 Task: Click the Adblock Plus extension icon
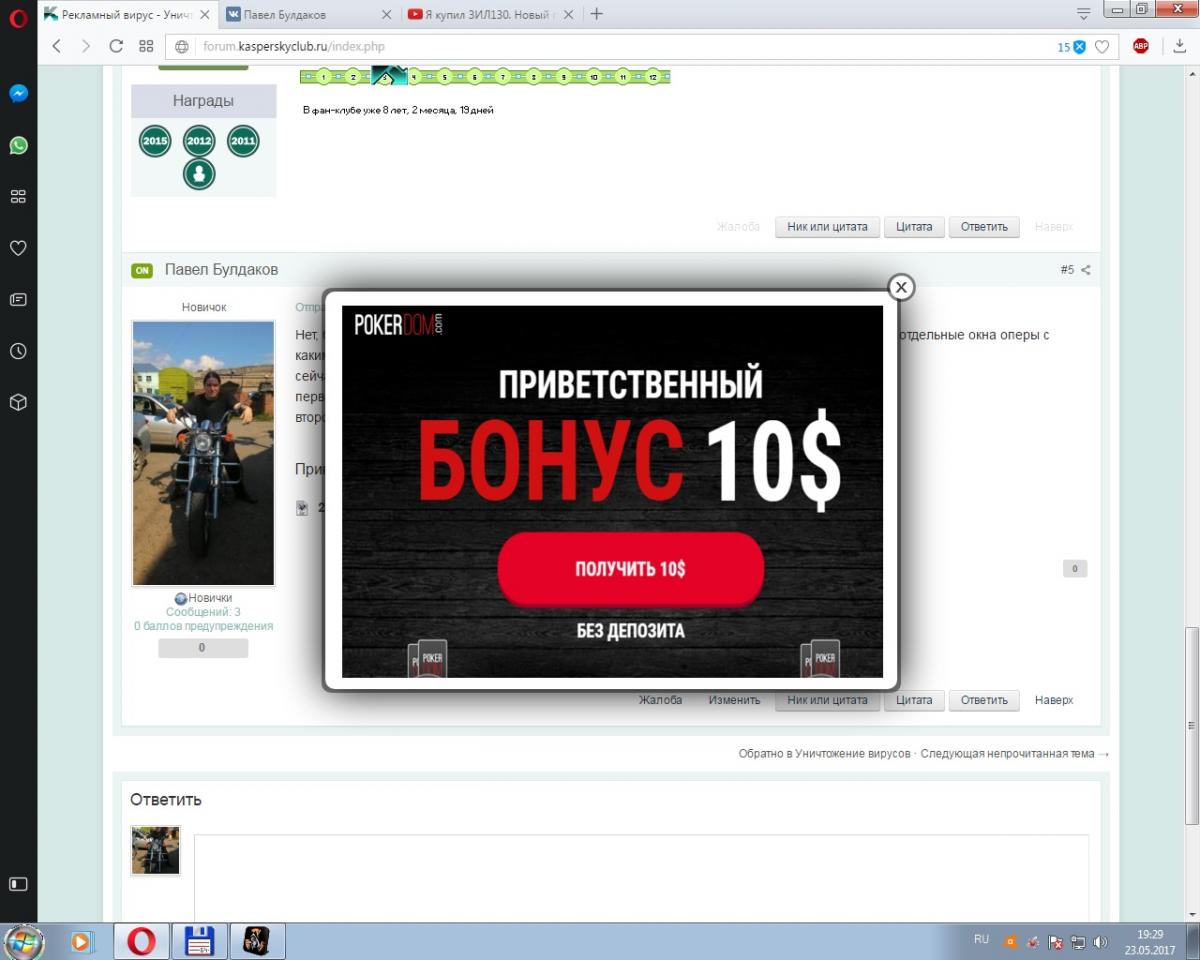(1140, 46)
